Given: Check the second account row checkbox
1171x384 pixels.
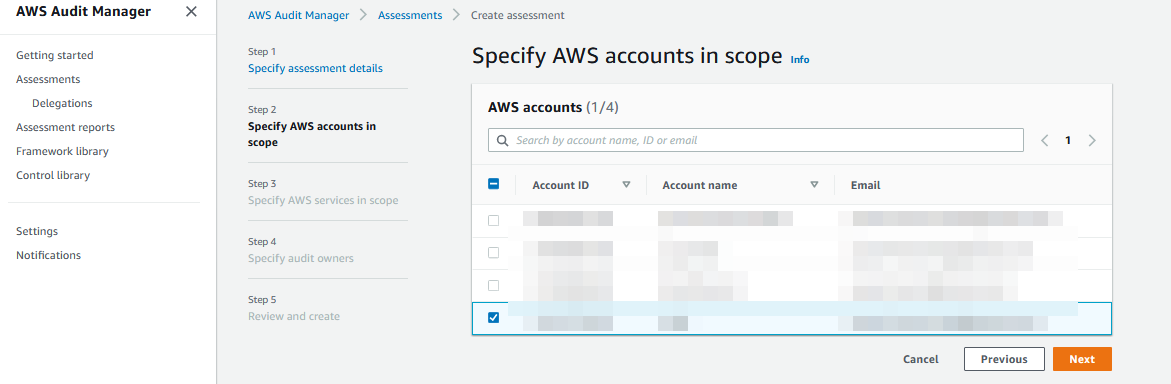Looking at the screenshot, I should point(493,253).
